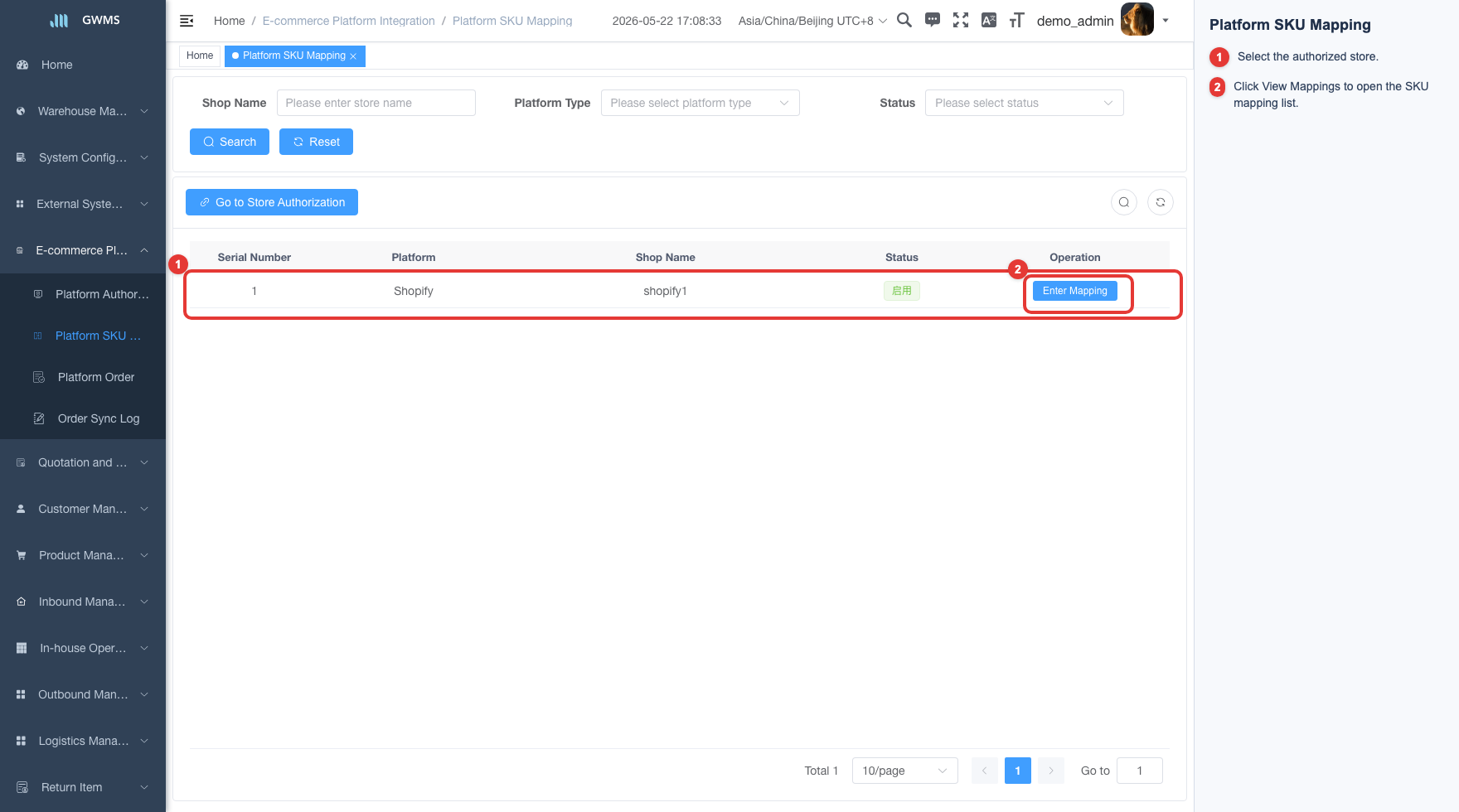Close the Platform SKU Mapping tab
The width and height of the screenshot is (1459, 812).
353,56
